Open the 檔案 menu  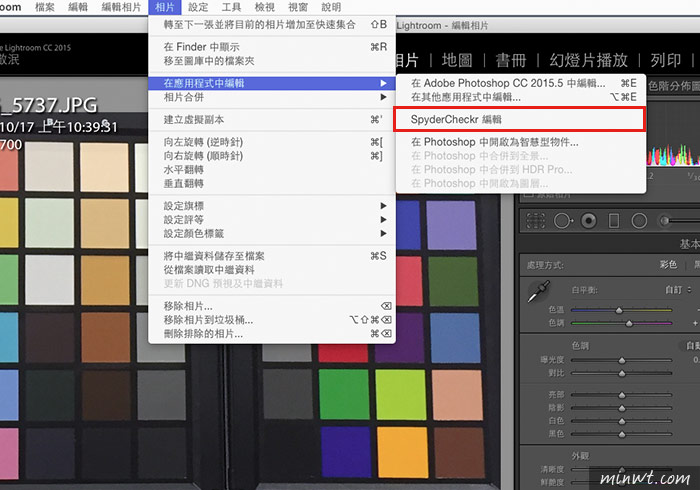pos(45,7)
